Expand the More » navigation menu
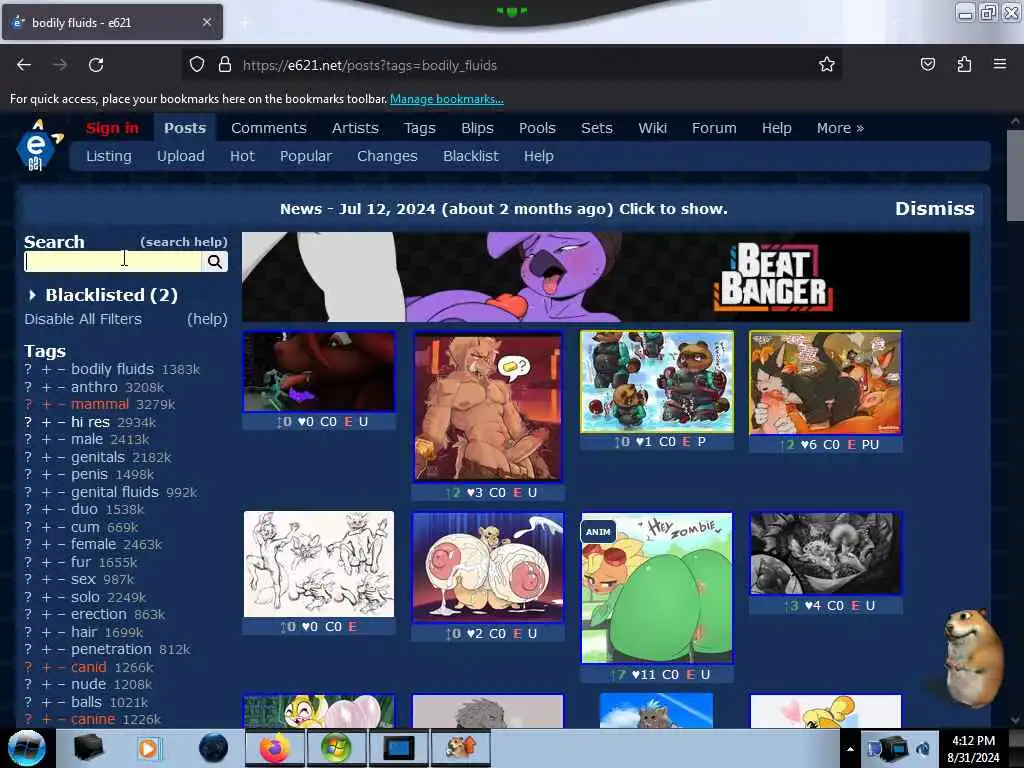The width and height of the screenshot is (1024, 768). coord(840,128)
